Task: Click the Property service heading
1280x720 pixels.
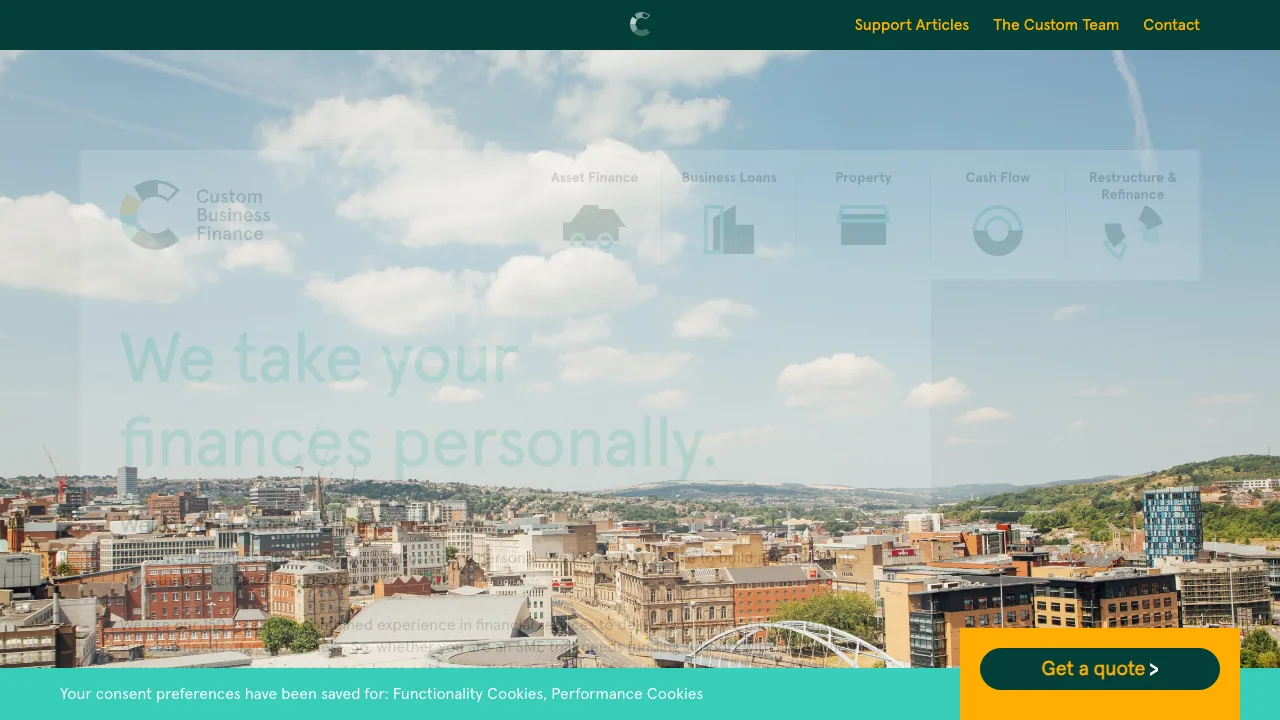Action: point(863,177)
